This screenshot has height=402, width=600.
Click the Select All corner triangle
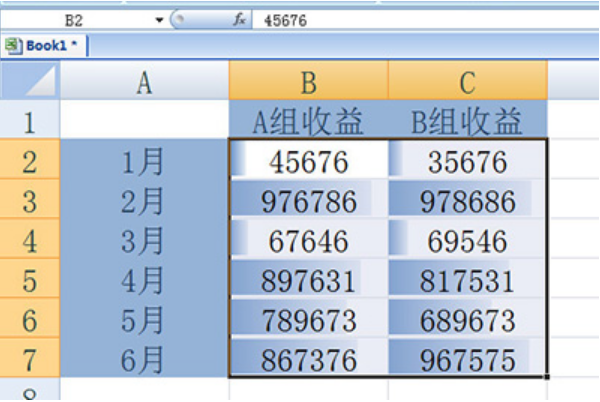pos(30,80)
